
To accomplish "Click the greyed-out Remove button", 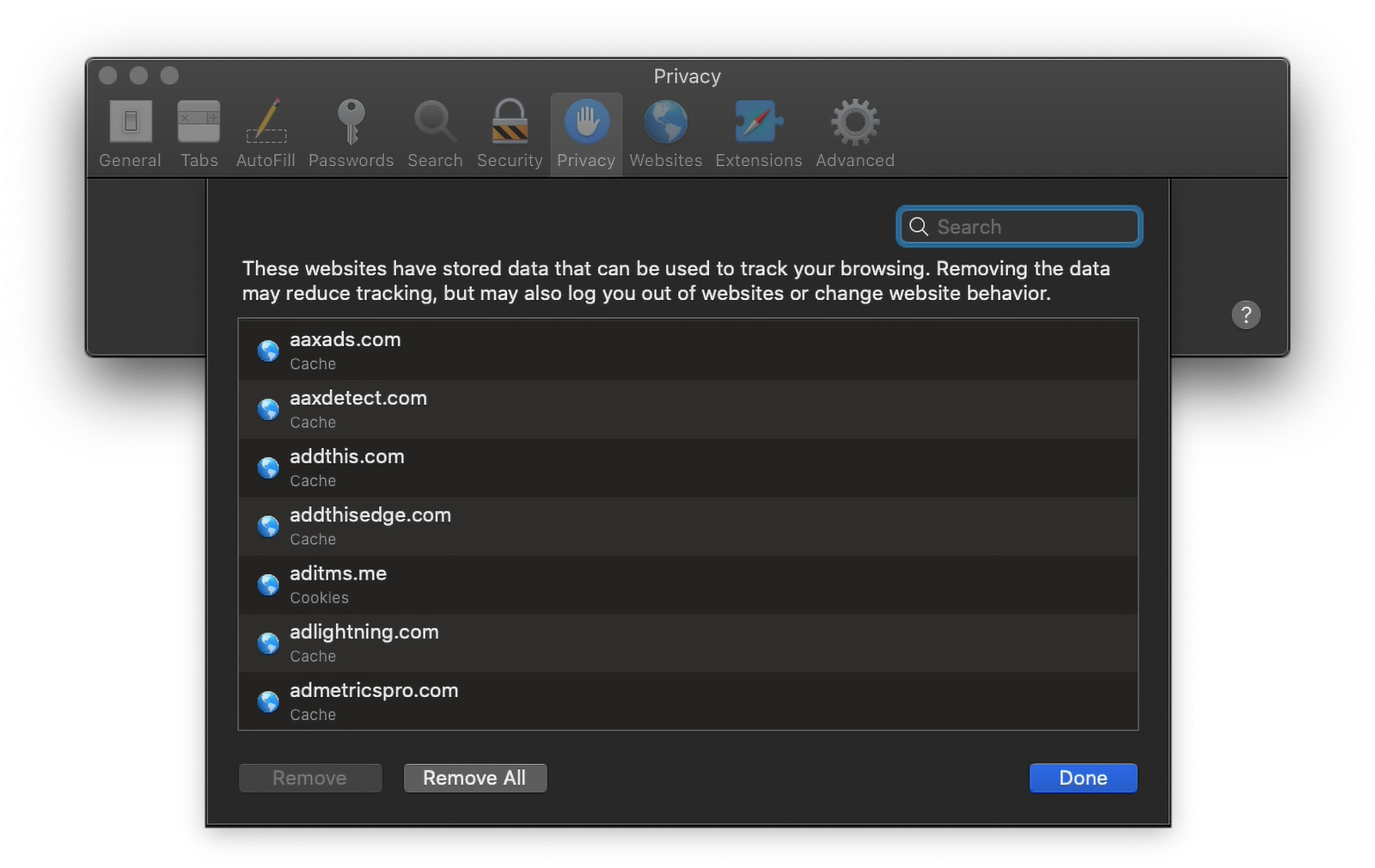I will (310, 778).
